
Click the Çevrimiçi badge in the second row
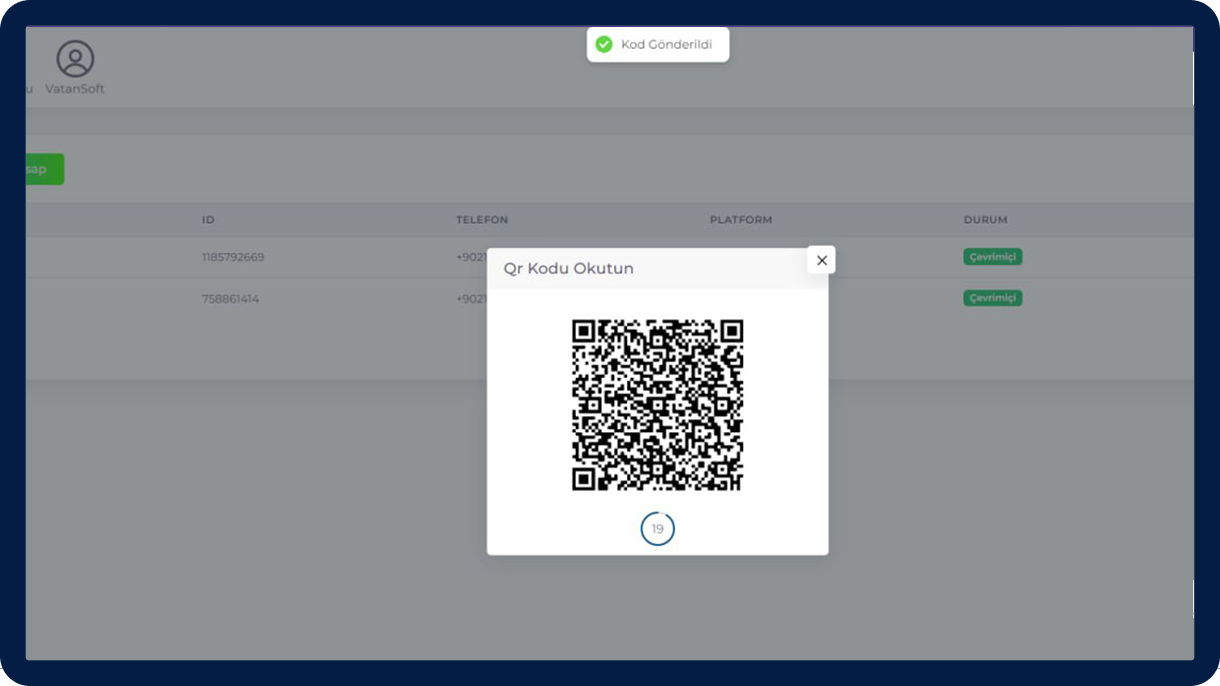tap(992, 298)
